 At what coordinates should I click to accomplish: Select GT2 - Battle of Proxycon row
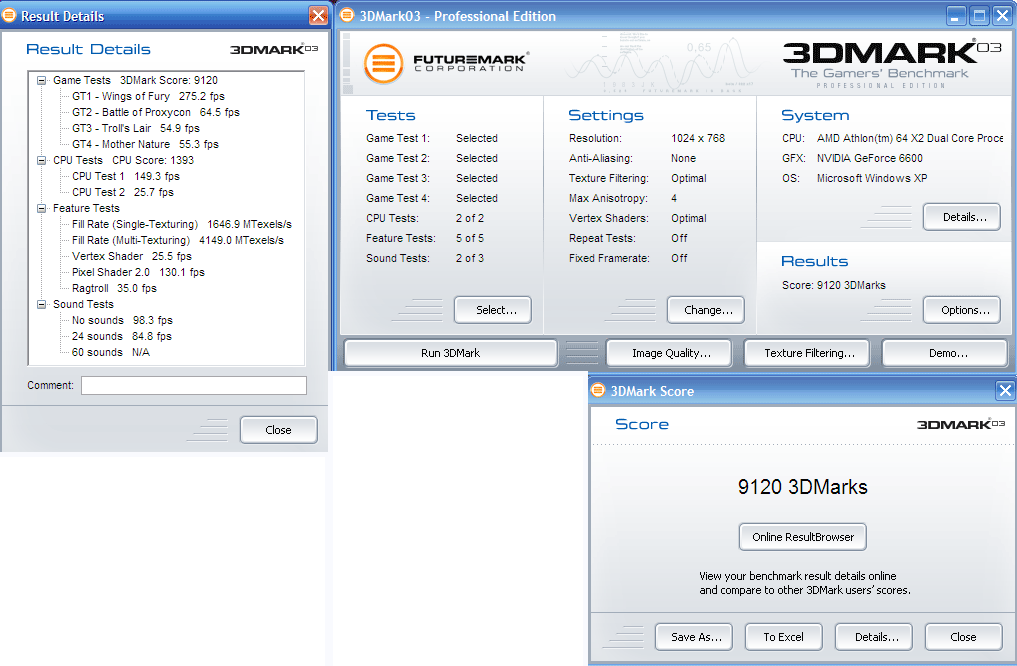coord(156,112)
